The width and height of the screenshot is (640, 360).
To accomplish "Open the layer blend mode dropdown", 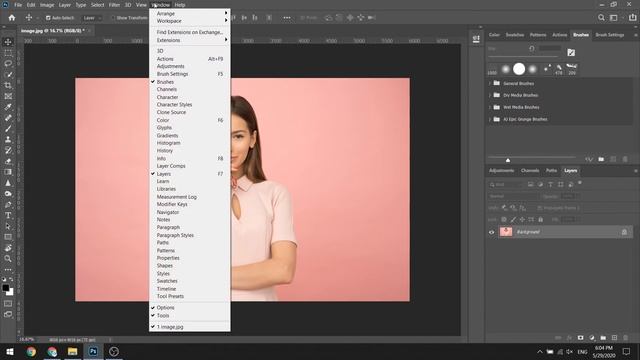I will click(x=513, y=196).
